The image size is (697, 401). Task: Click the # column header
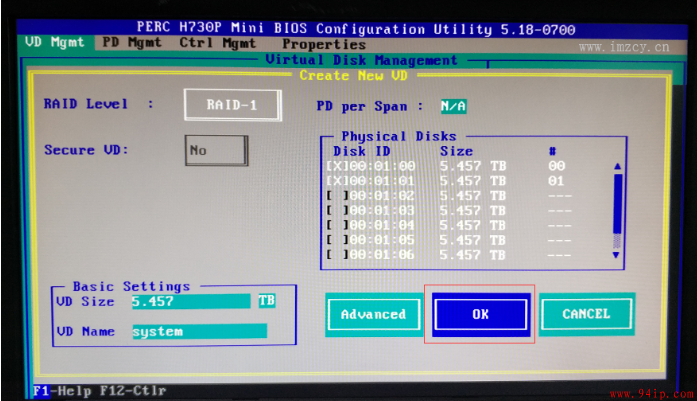tap(553, 152)
